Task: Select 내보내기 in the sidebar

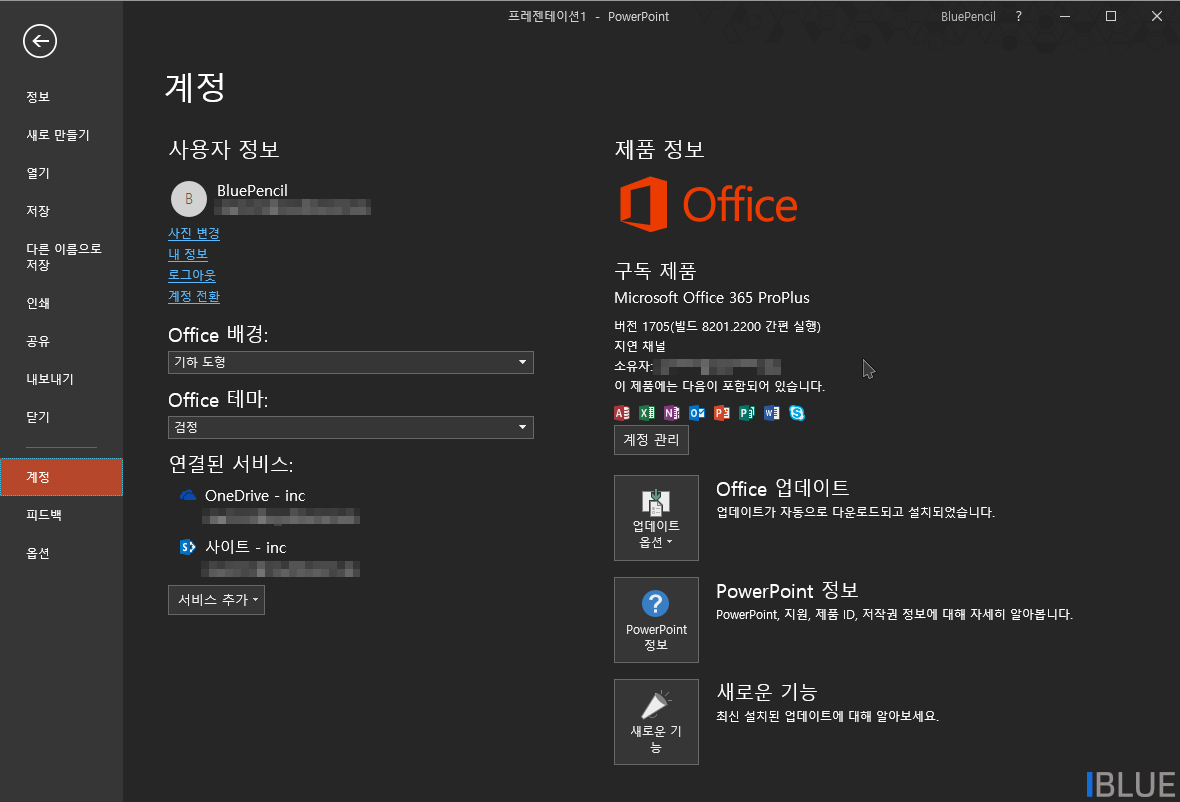Action: pos(61,379)
